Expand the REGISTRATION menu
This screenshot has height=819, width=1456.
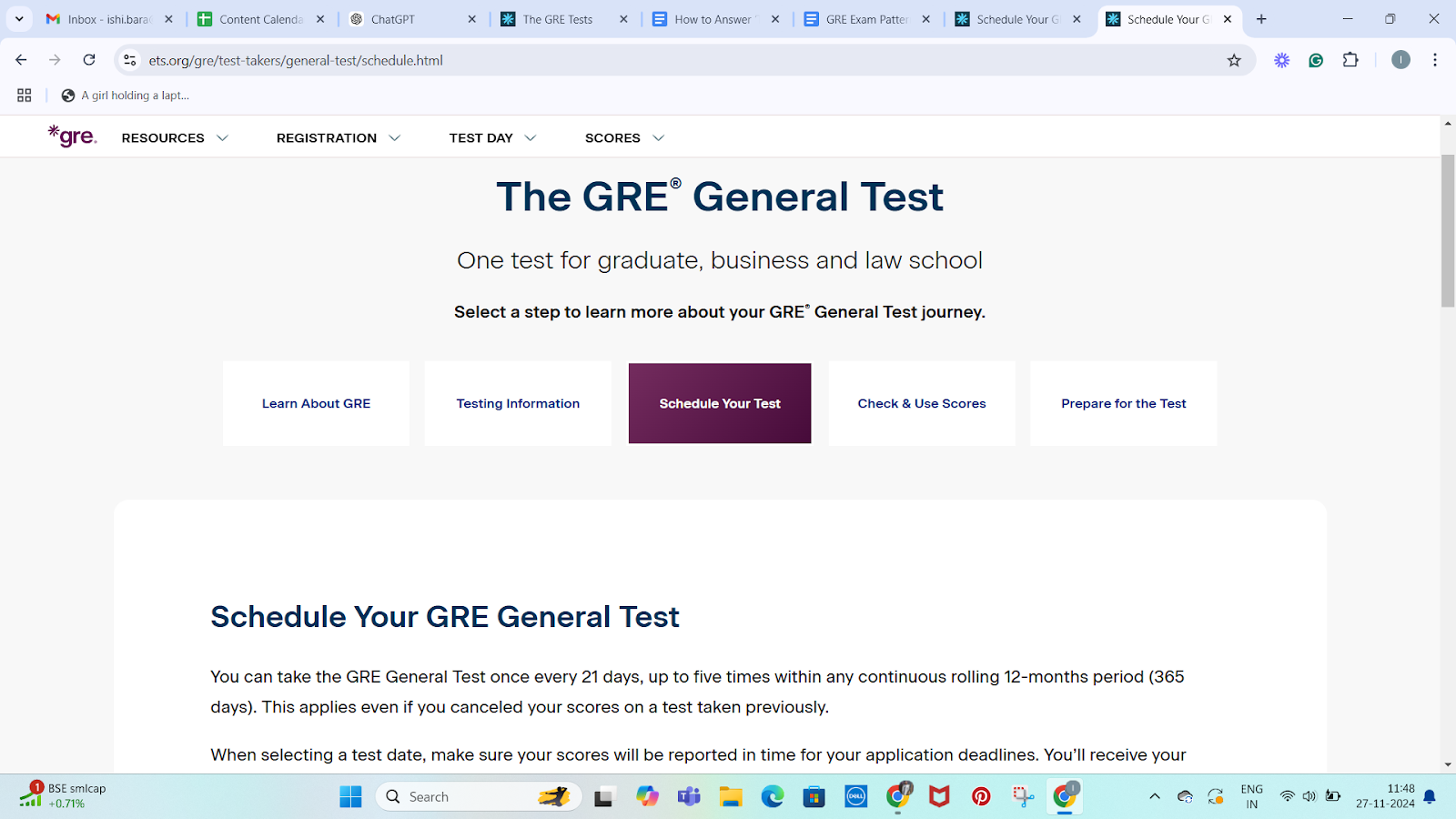pos(339,138)
